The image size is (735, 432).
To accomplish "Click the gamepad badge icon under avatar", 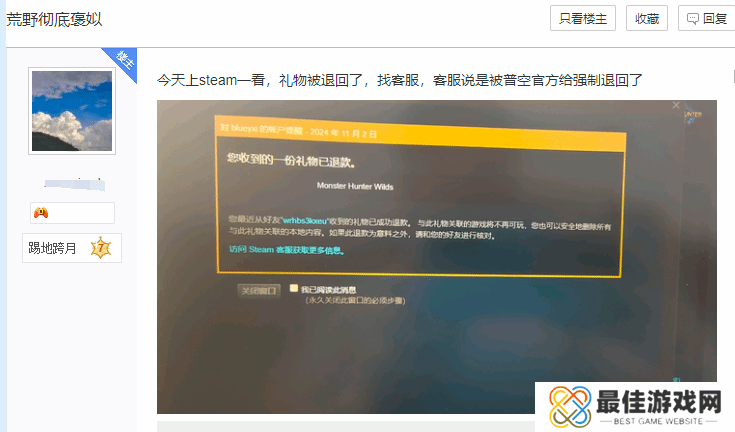I will tap(41, 213).
